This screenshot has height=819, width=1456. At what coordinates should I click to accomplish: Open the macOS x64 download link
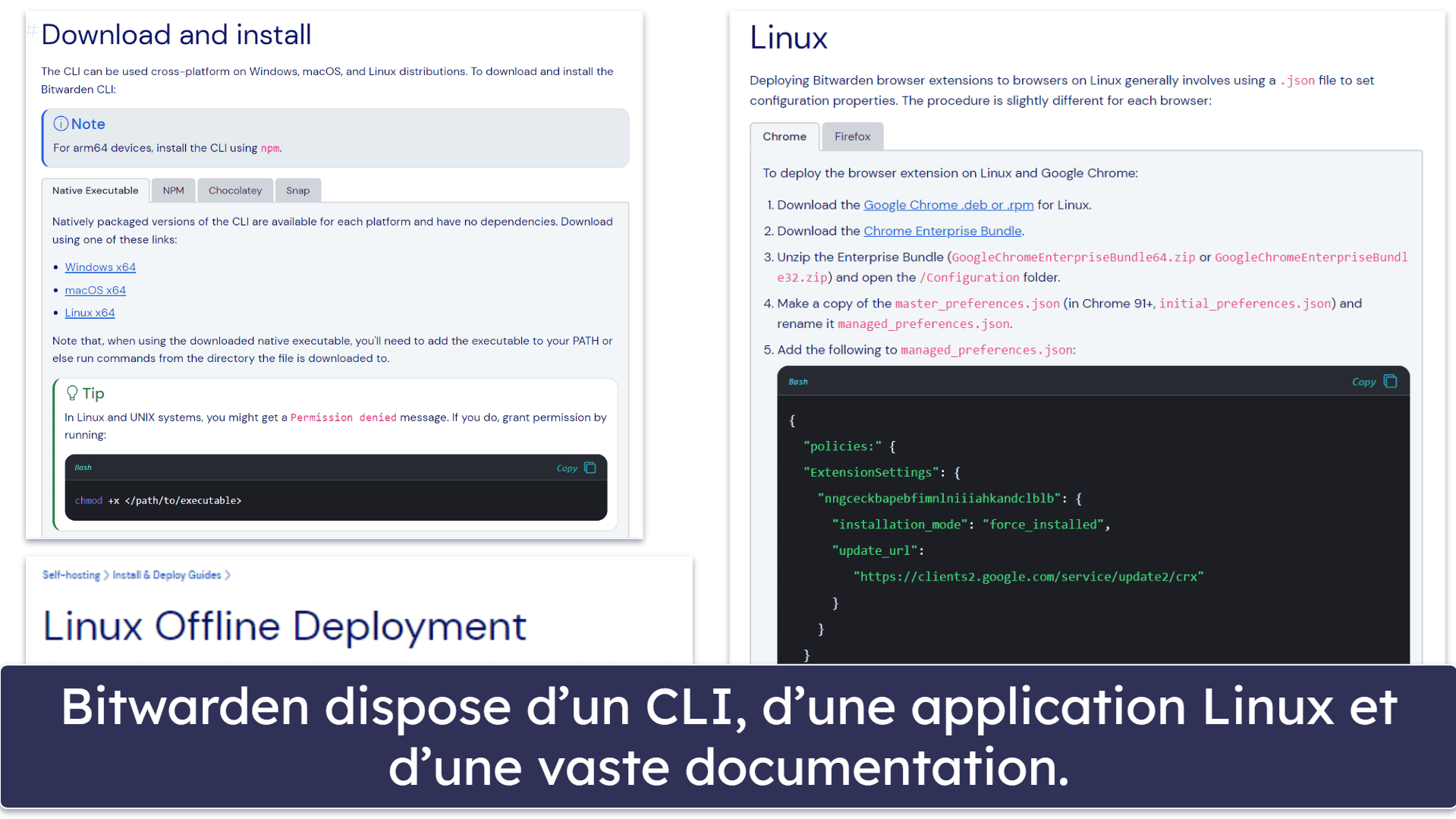click(95, 290)
